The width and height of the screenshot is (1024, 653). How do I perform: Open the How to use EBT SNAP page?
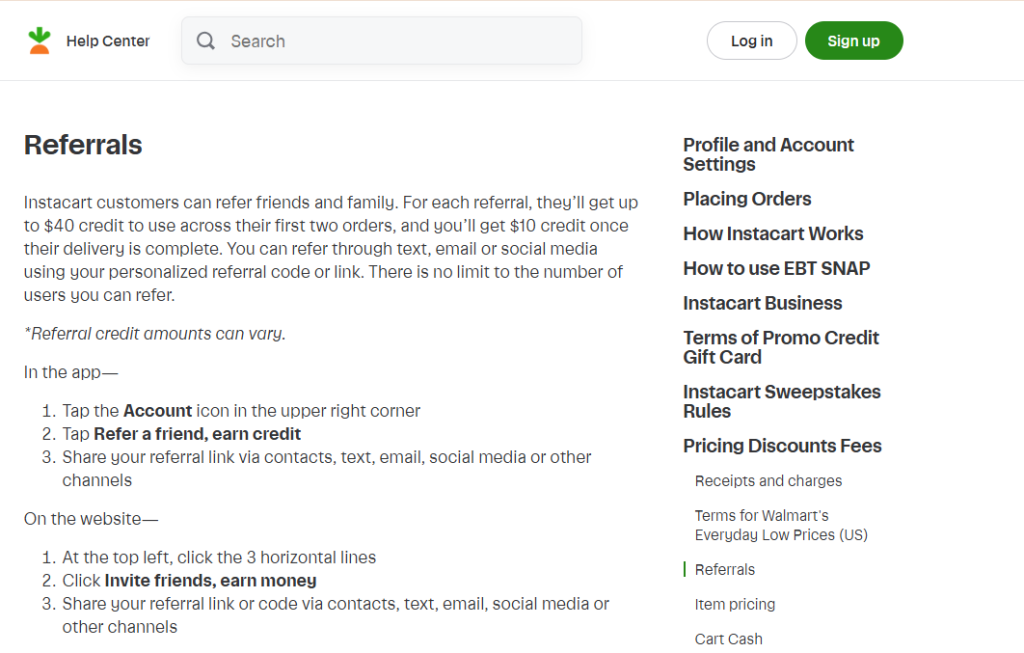pyautogui.click(x=777, y=268)
